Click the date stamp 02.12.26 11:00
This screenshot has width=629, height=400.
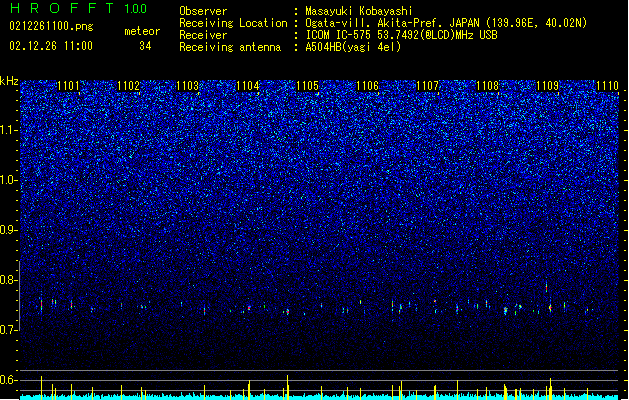(x=51, y=46)
